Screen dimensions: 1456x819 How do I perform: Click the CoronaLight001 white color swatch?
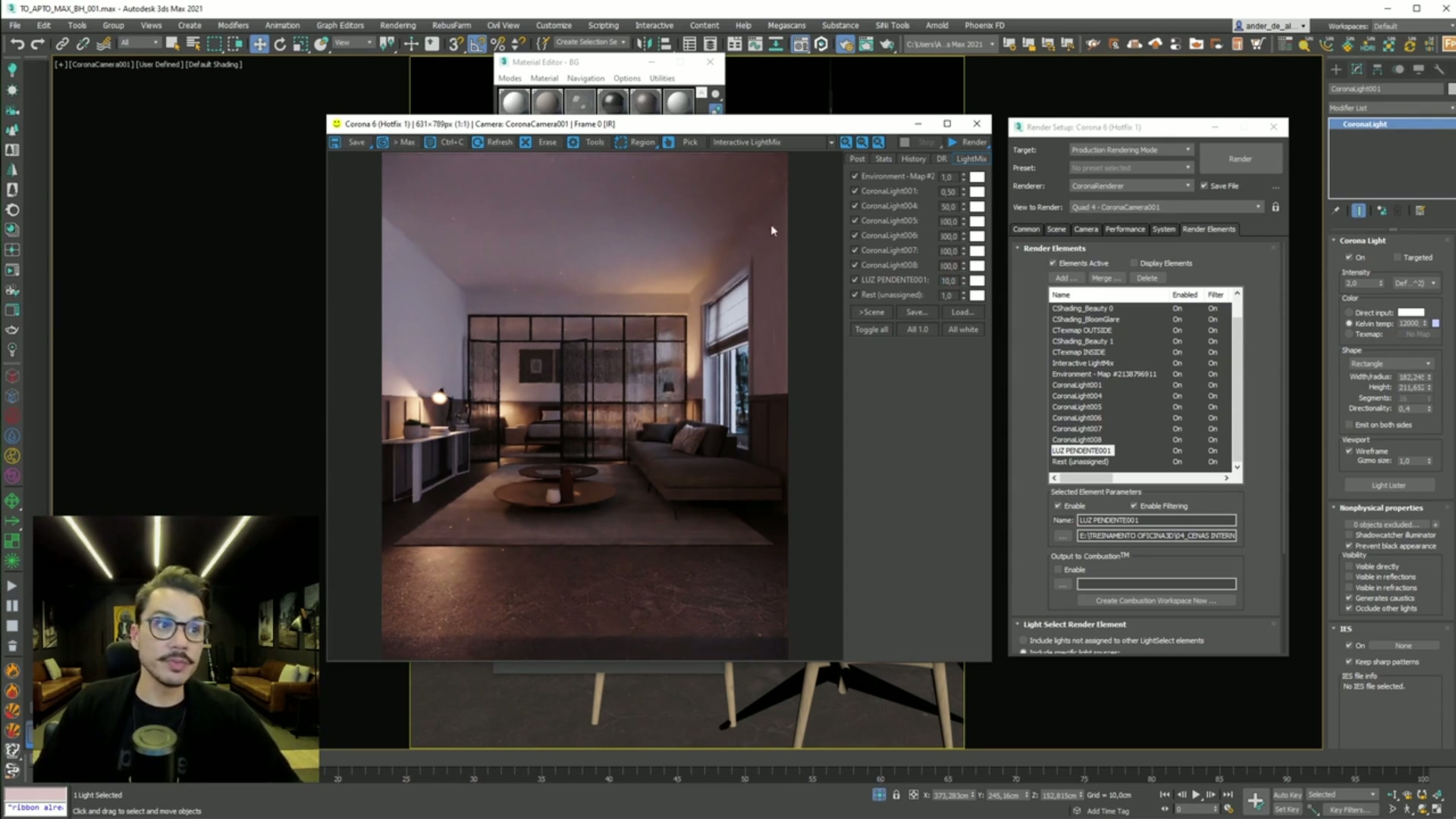[x=977, y=192]
